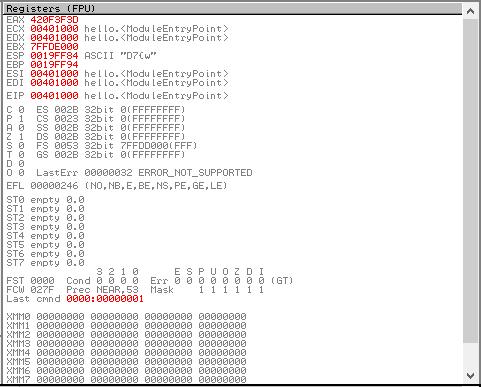Image resolution: width=481 pixels, height=387 pixels.
Task: Select EFL value 00000246
Action: pyautogui.click(x=54, y=186)
